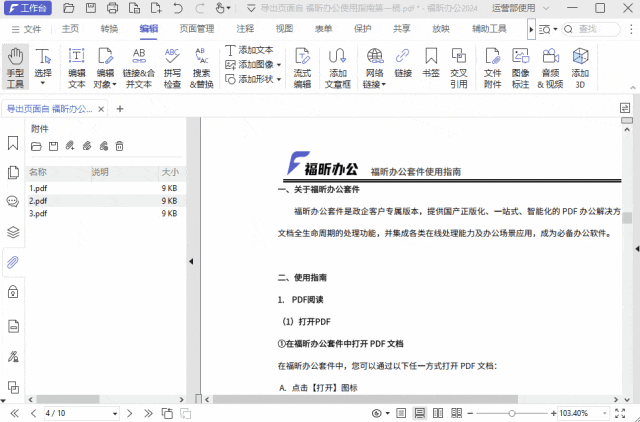
Task: Expand the Add Image (添加图像) dropdown
Action: click(279, 65)
